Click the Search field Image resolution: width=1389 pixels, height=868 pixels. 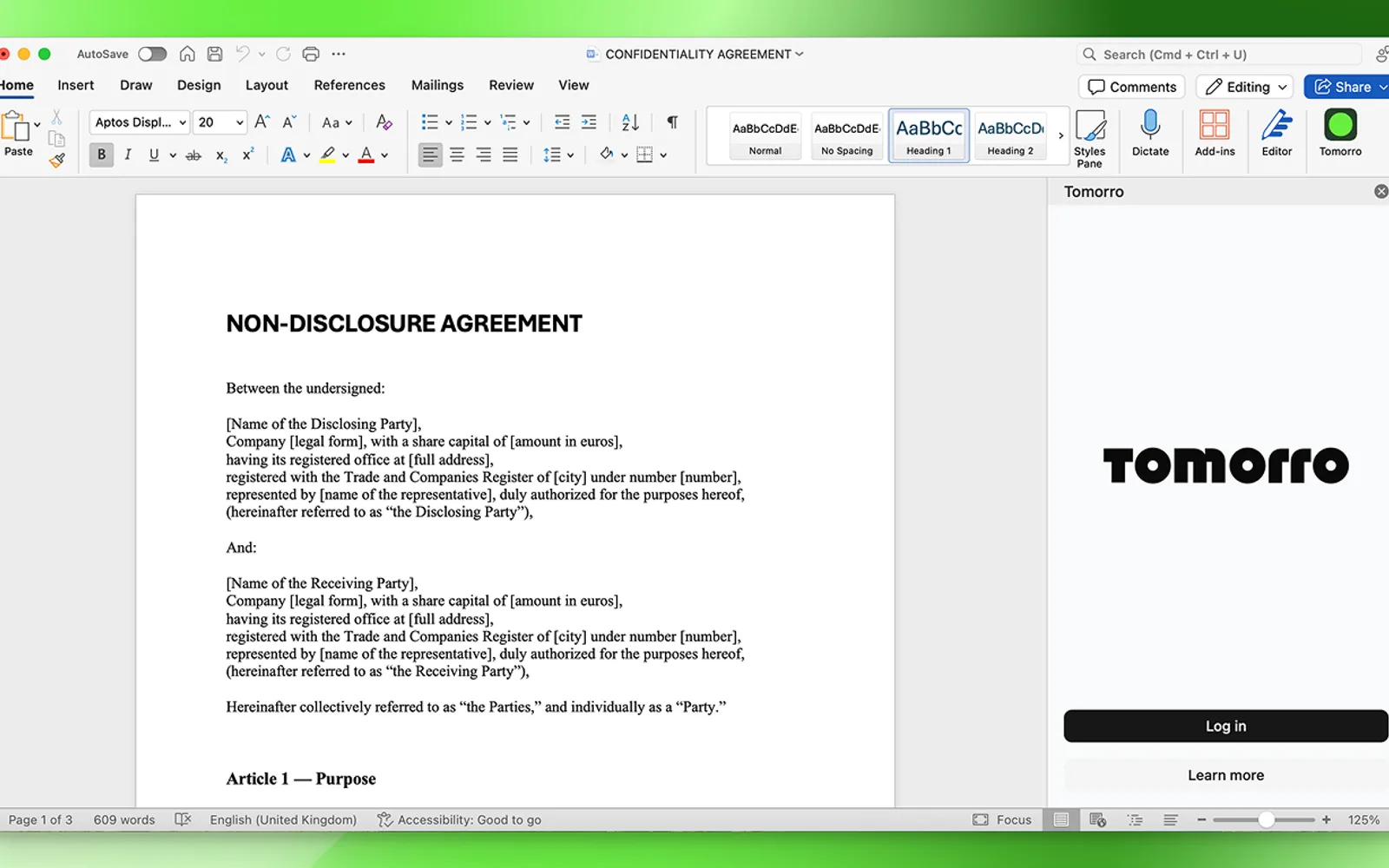tap(1219, 54)
